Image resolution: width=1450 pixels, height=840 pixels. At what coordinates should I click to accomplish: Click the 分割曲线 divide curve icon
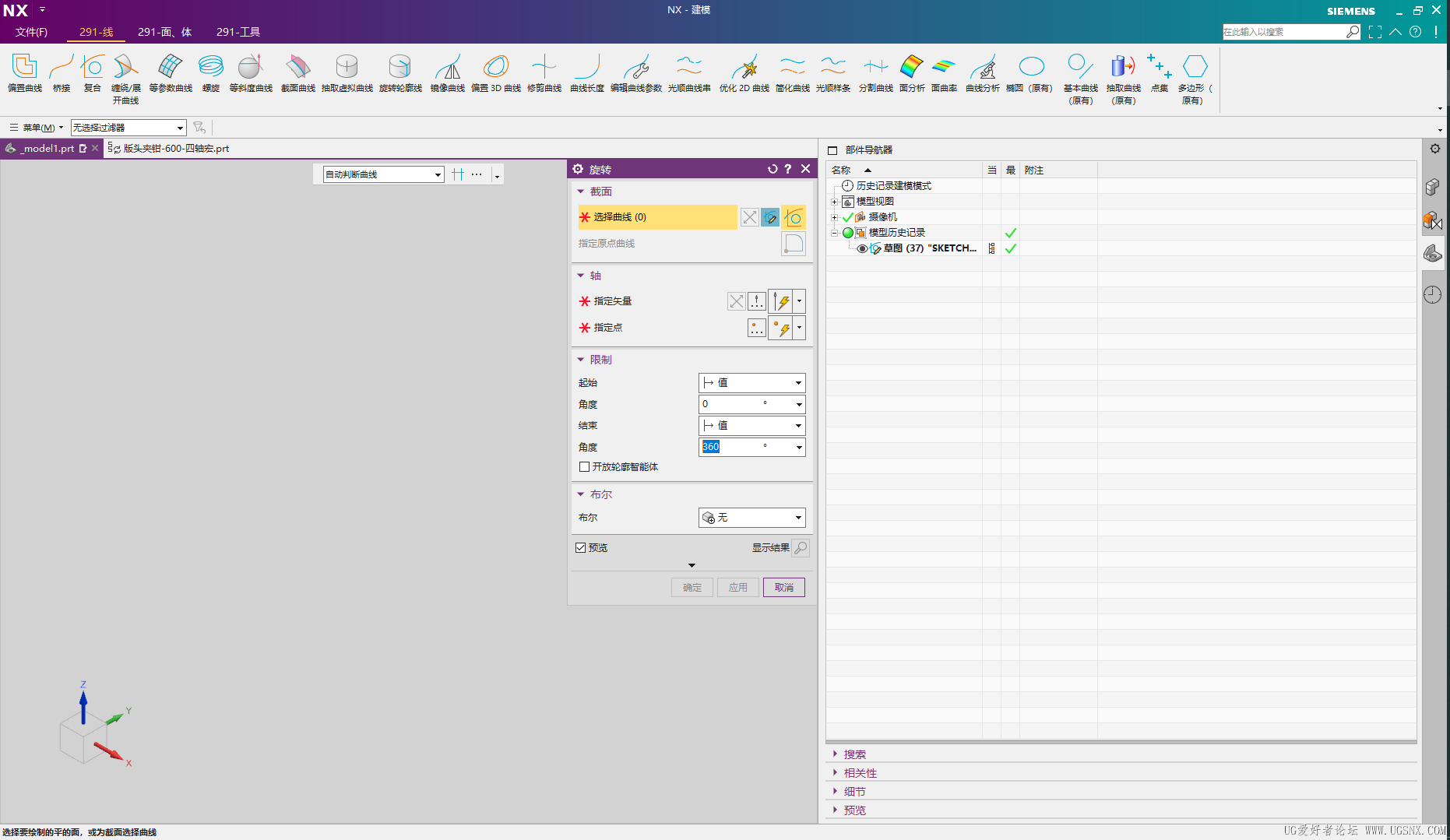pyautogui.click(x=876, y=73)
